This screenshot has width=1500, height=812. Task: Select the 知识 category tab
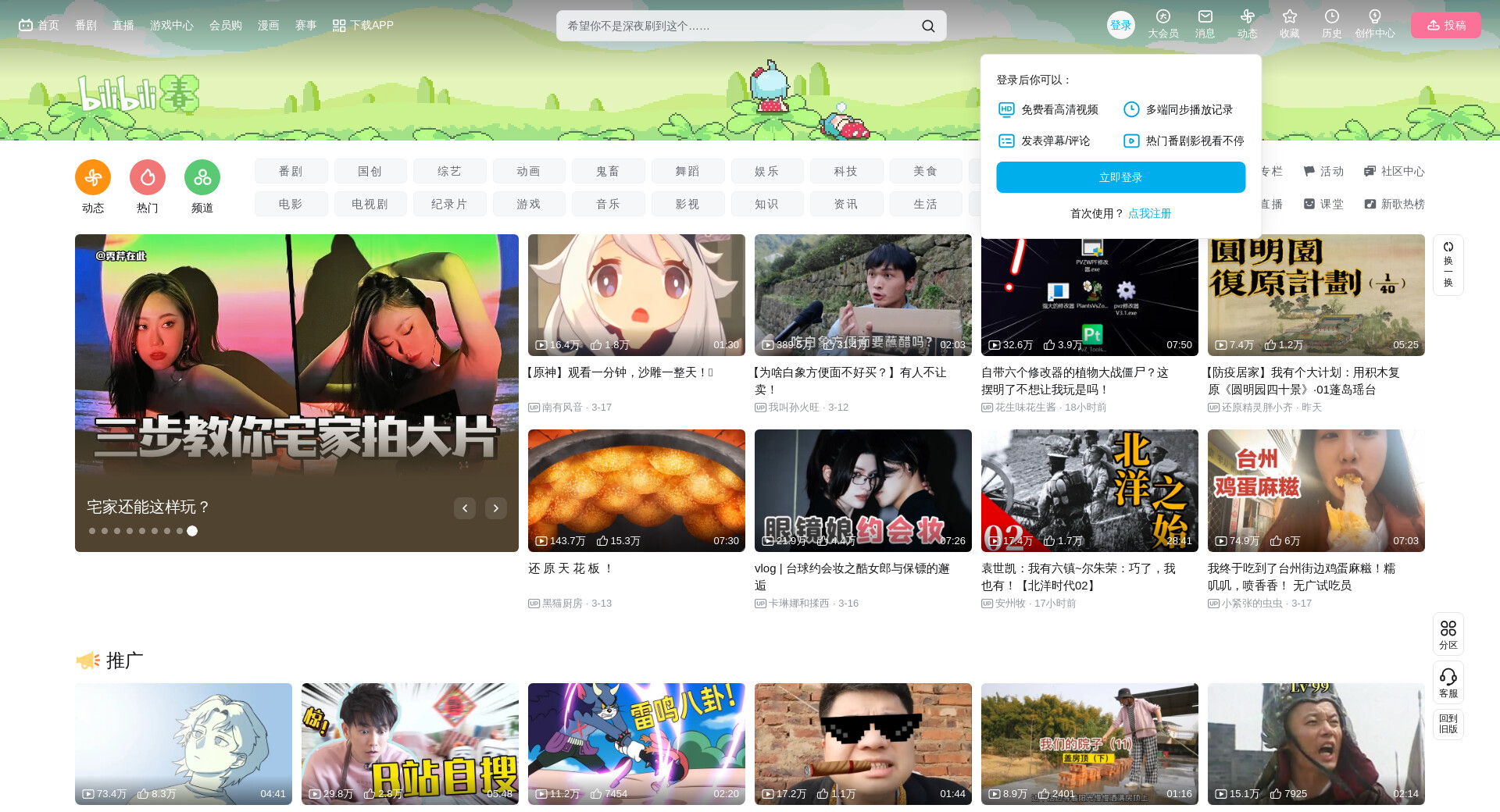tap(767, 204)
